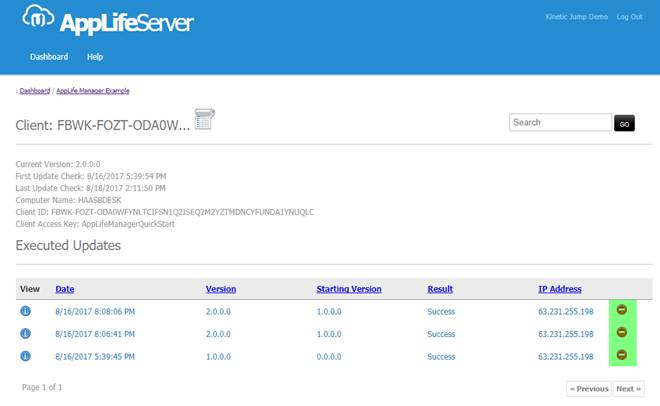Screen dimensions: 660x406
Task: Click the Page 1 of 1 indicator
Action: click(42, 387)
